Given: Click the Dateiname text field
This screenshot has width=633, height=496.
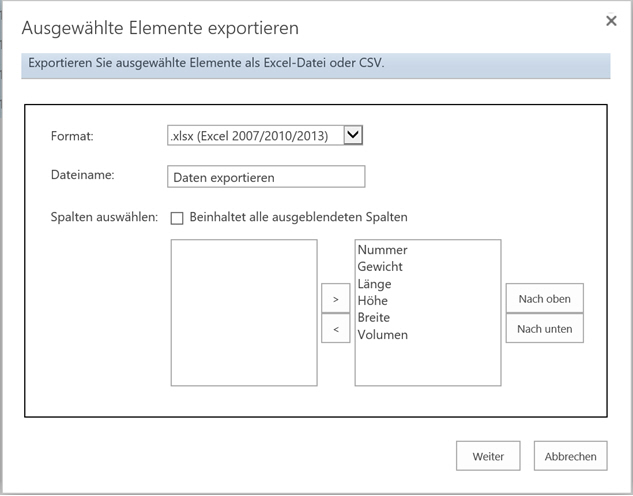Looking at the screenshot, I should tap(266, 177).
